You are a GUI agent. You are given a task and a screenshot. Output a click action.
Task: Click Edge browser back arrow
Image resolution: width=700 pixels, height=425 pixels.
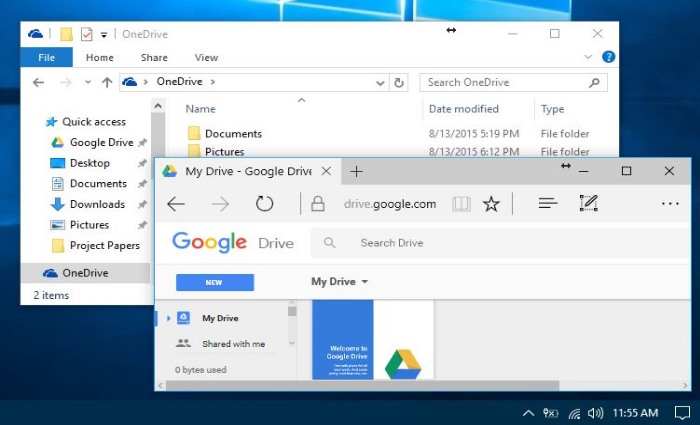(x=176, y=204)
